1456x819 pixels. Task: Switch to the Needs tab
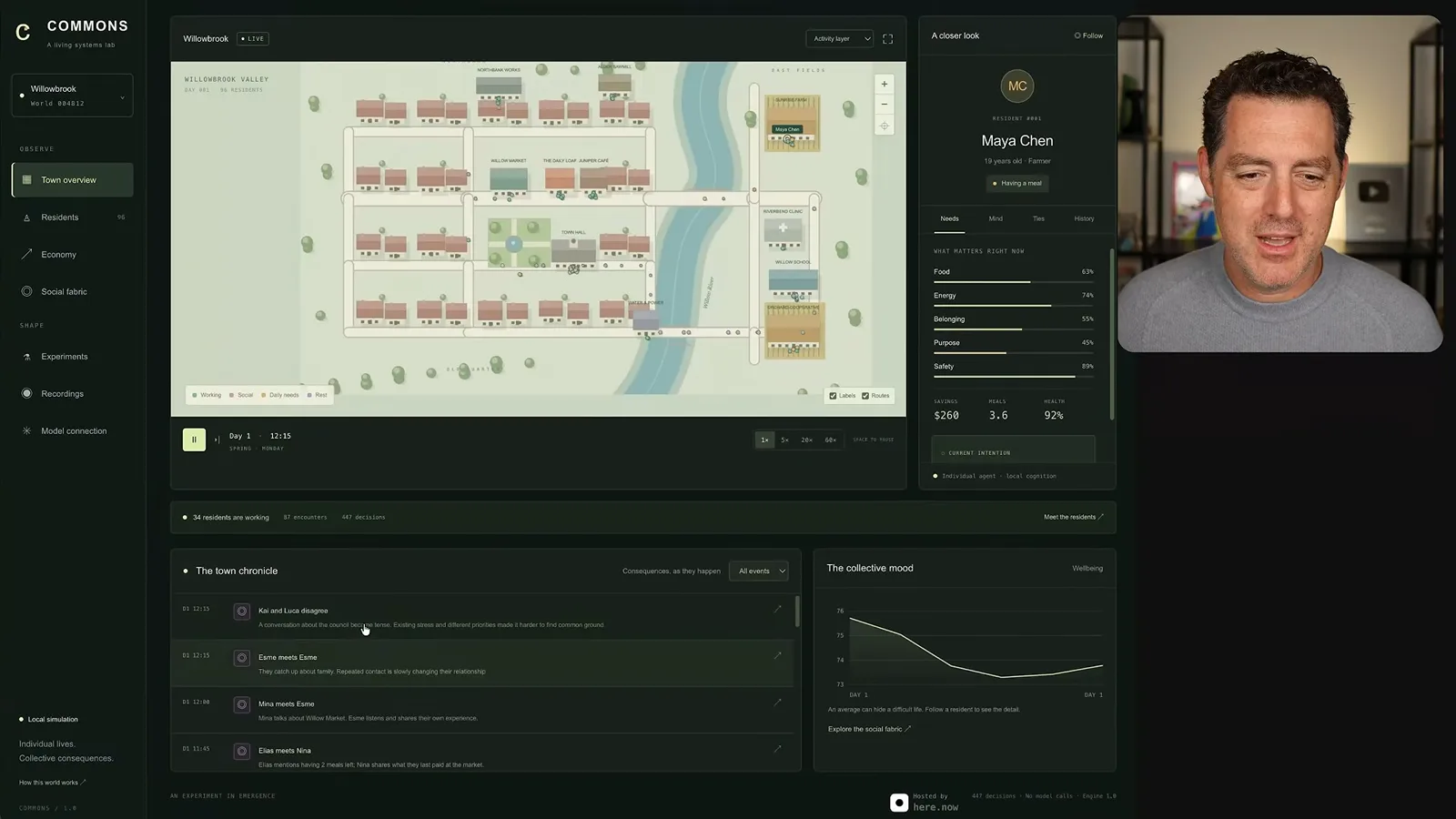pyautogui.click(x=949, y=218)
